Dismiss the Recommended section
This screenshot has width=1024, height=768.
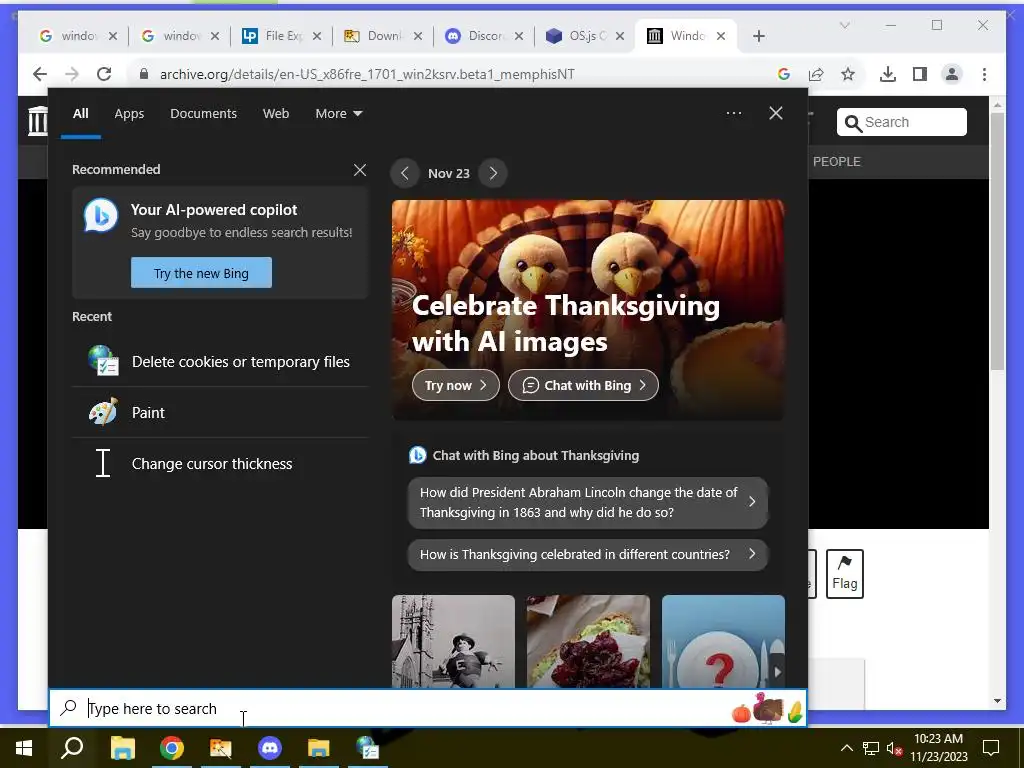(360, 170)
